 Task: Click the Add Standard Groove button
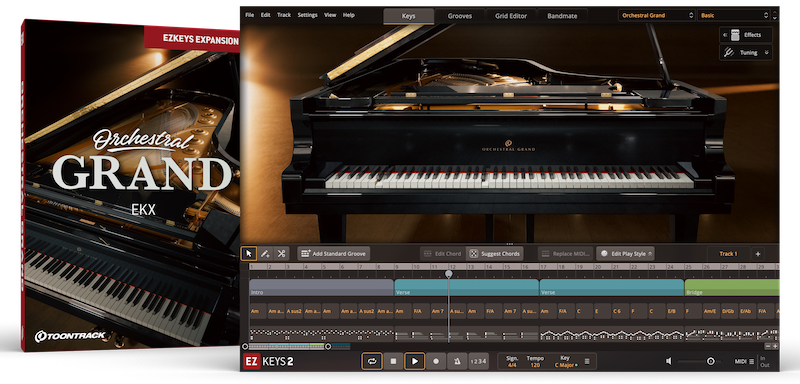click(x=334, y=253)
